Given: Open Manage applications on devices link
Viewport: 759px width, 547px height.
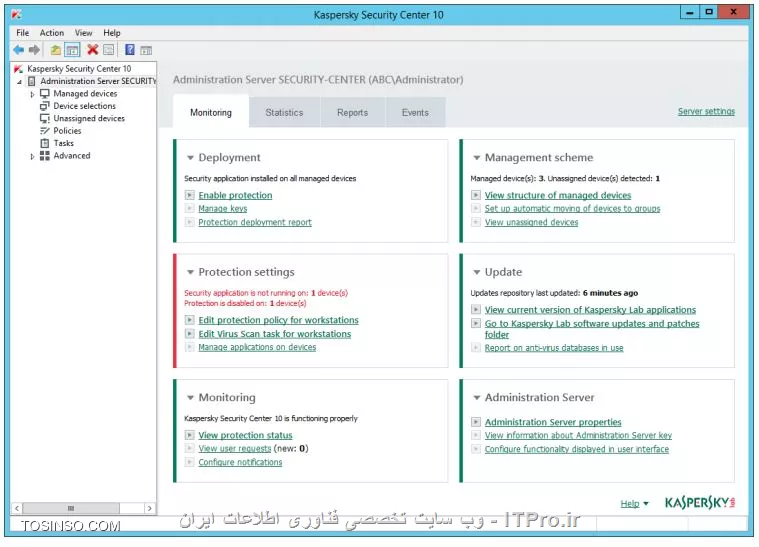Looking at the screenshot, I should (x=257, y=347).
